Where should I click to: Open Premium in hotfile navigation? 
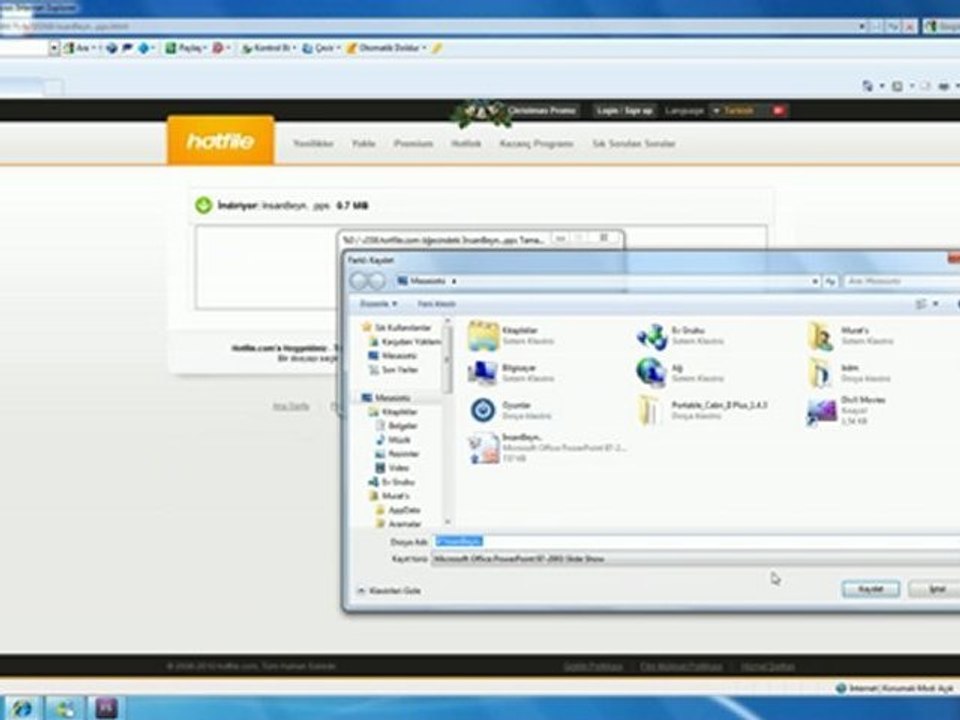point(413,144)
